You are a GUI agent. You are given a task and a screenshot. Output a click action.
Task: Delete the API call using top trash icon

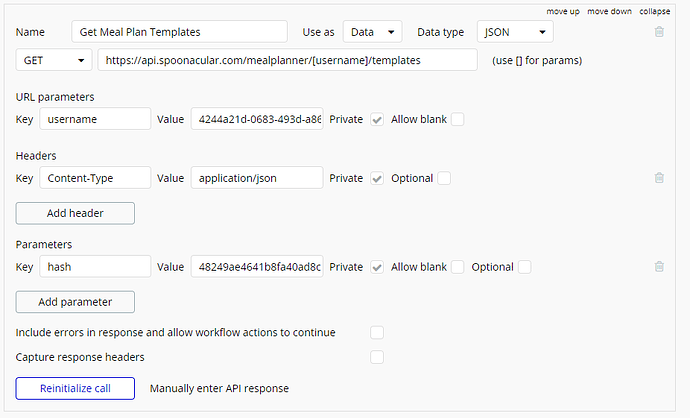pos(659,32)
